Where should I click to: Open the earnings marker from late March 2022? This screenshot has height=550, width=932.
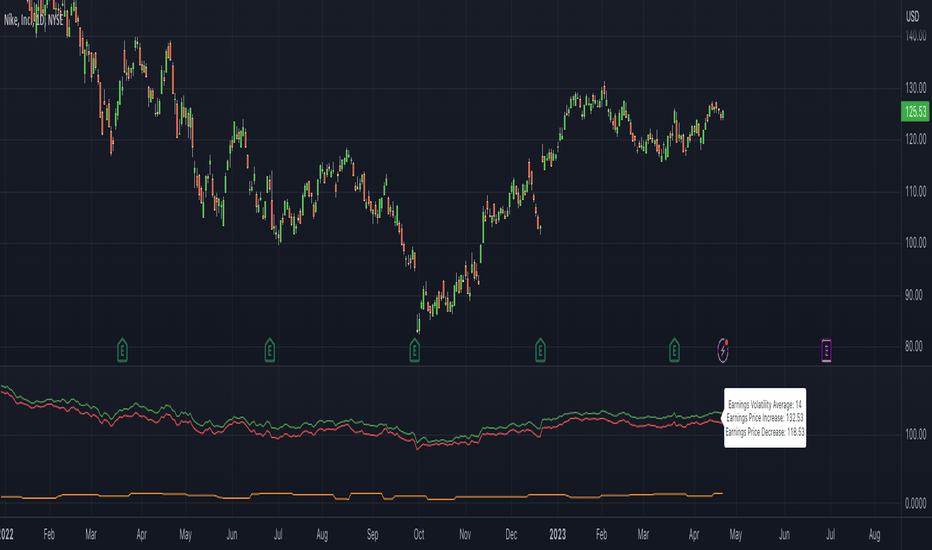click(122, 350)
